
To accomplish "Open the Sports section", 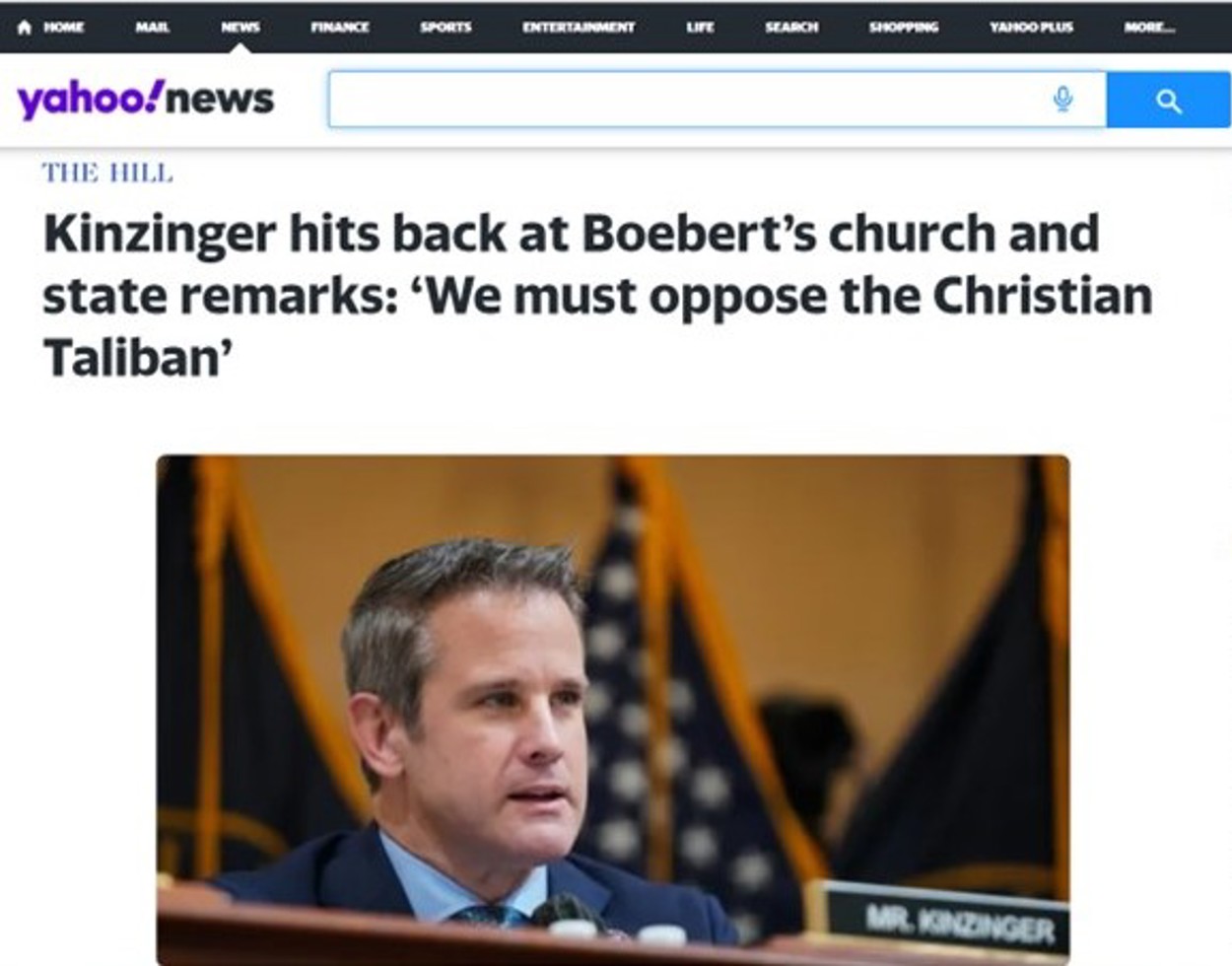I will click(x=445, y=28).
